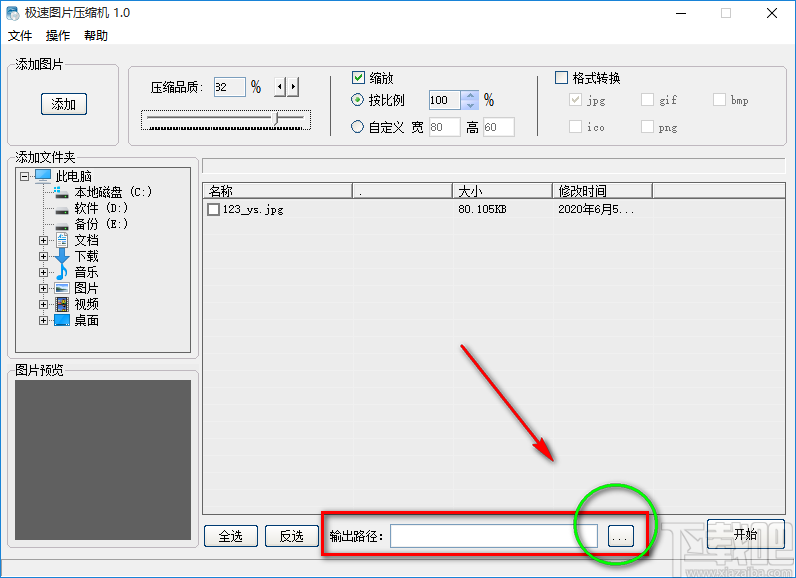Enable the 格式转换 format conversion checkbox
The width and height of the screenshot is (796, 578).
coord(561,78)
